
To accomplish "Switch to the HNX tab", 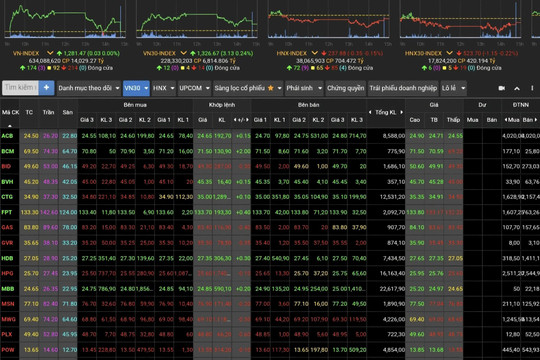I will tap(164, 88).
